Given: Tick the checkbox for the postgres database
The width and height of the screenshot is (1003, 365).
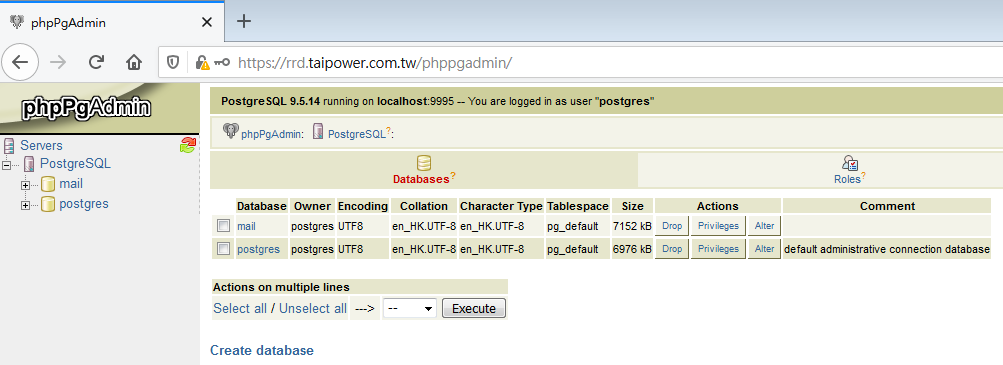Looking at the screenshot, I should 223,249.
